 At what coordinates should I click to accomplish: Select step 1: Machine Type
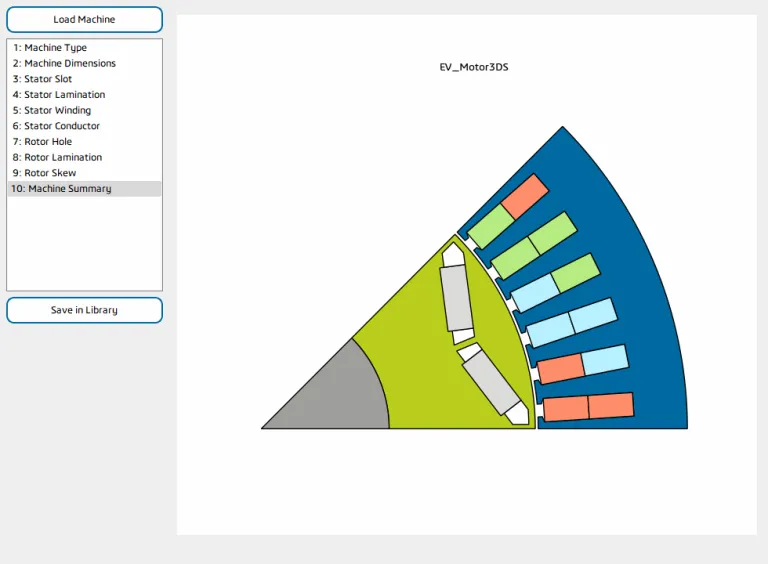click(x=84, y=47)
